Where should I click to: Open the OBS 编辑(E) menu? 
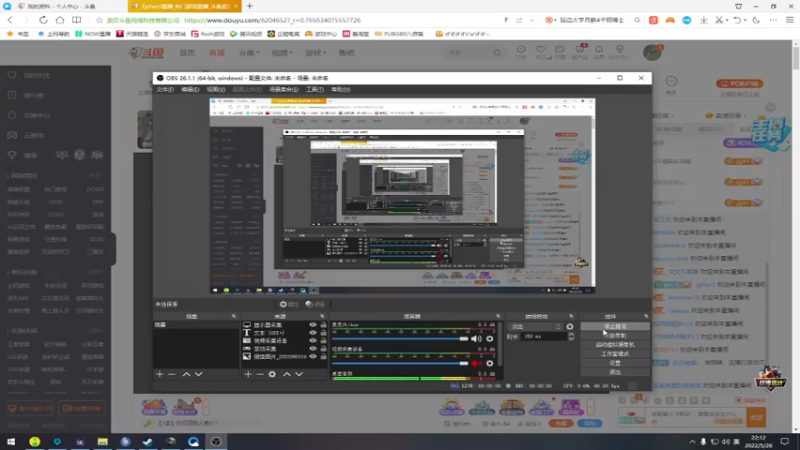[x=190, y=89]
